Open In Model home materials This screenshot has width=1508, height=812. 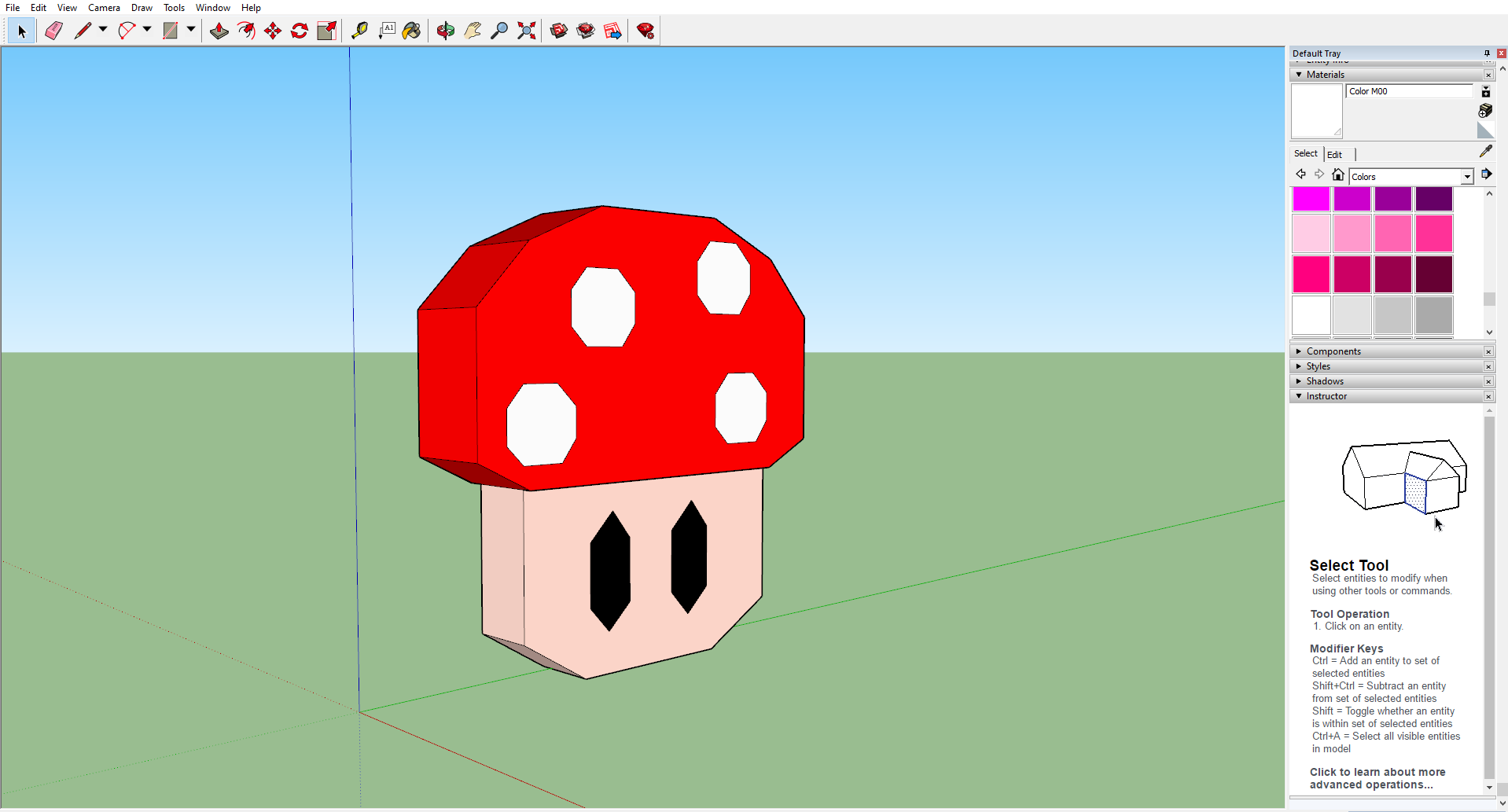click(x=1337, y=175)
